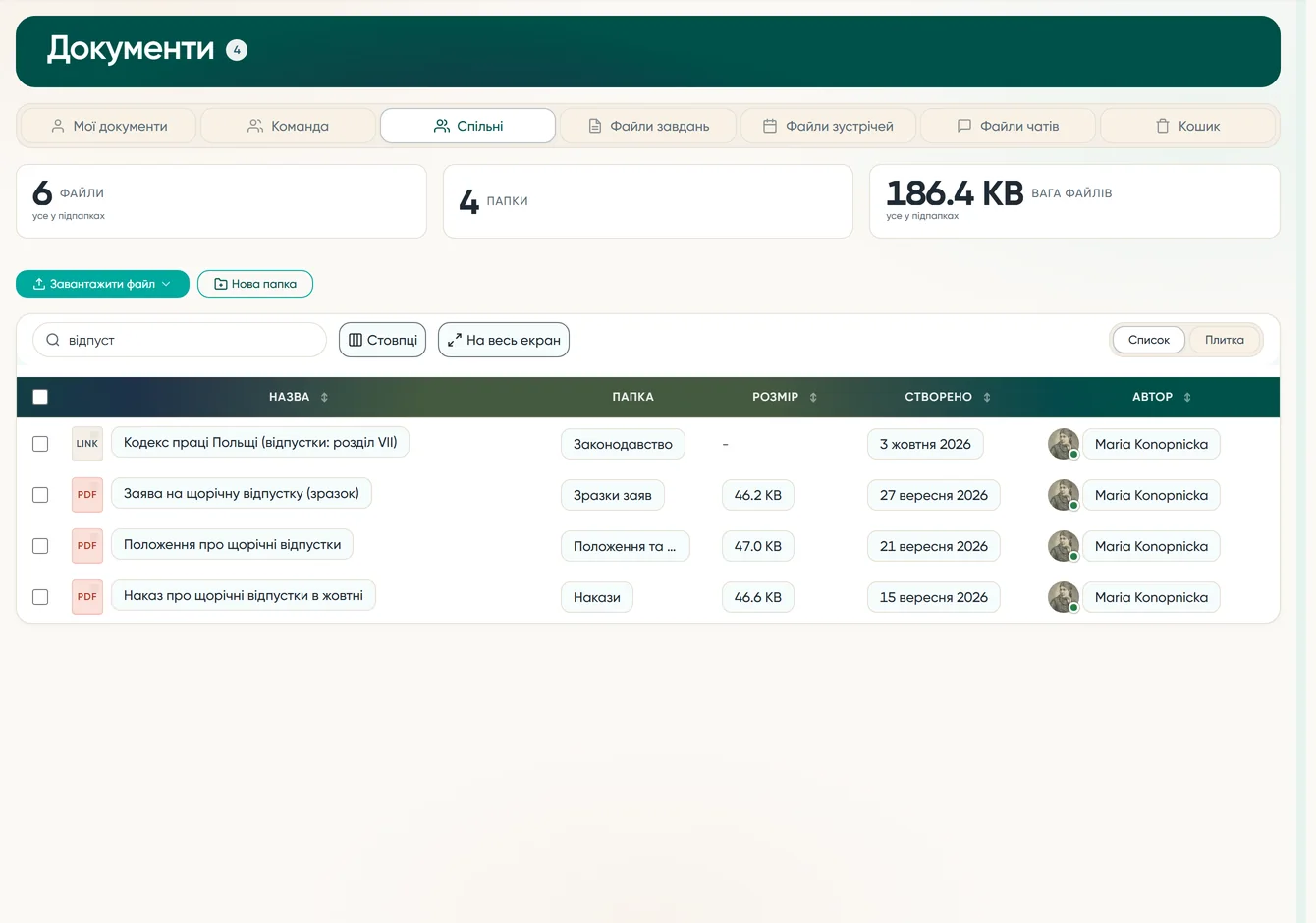Image resolution: width=1316 pixels, height=923 pixels.
Task: Click the 47.0 KB size value
Action: (x=758, y=546)
